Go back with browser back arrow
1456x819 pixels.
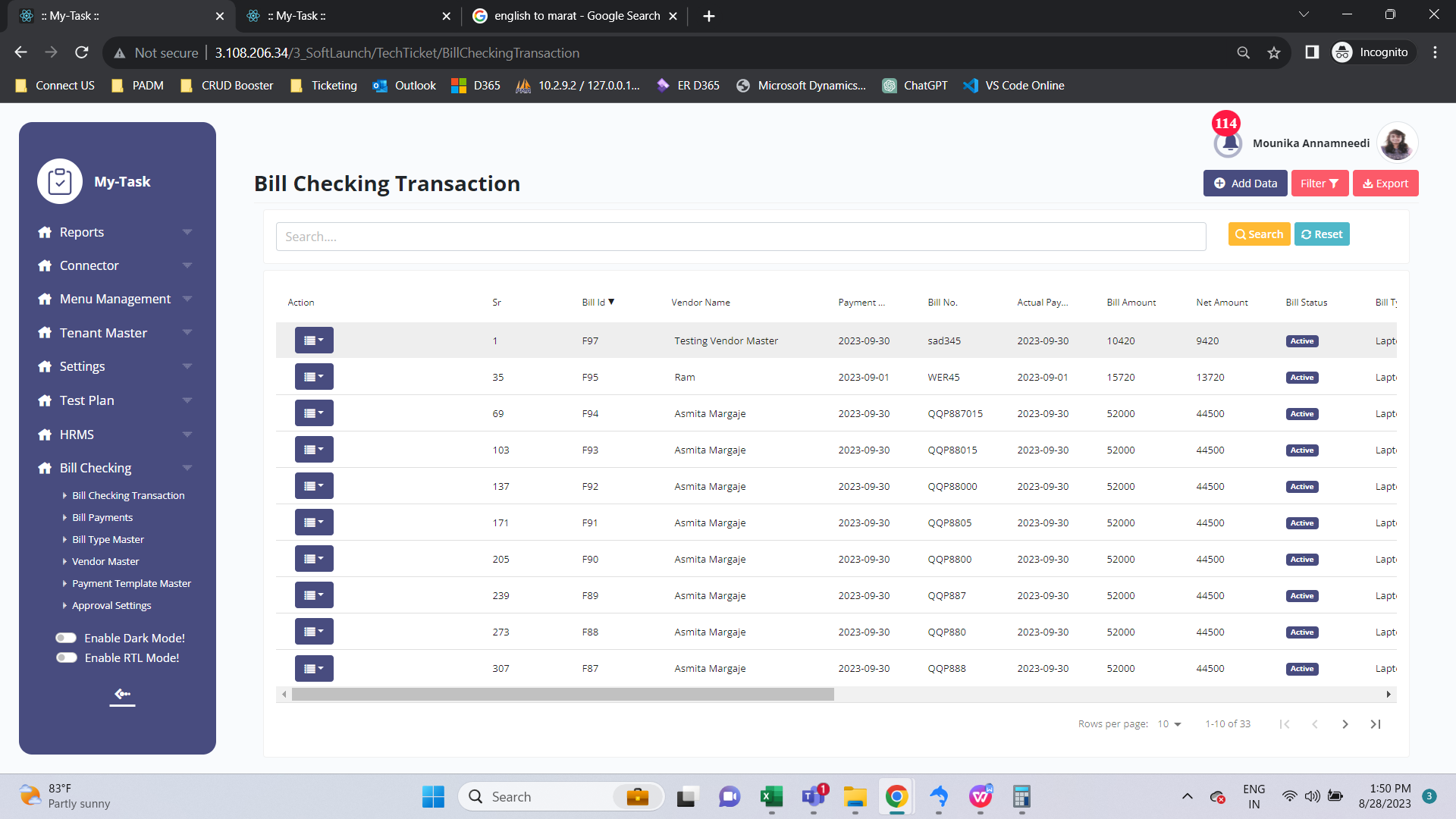click(x=20, y=52)
